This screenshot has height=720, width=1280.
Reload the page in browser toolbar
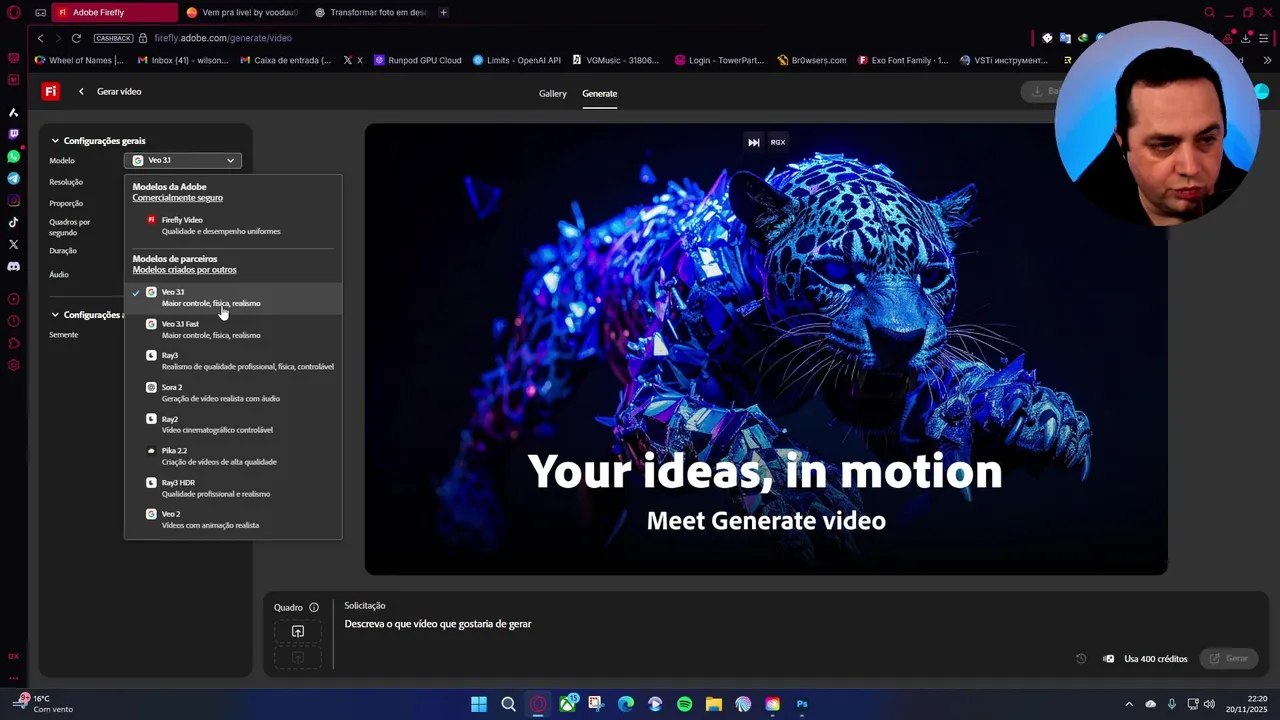click(76, 38)
